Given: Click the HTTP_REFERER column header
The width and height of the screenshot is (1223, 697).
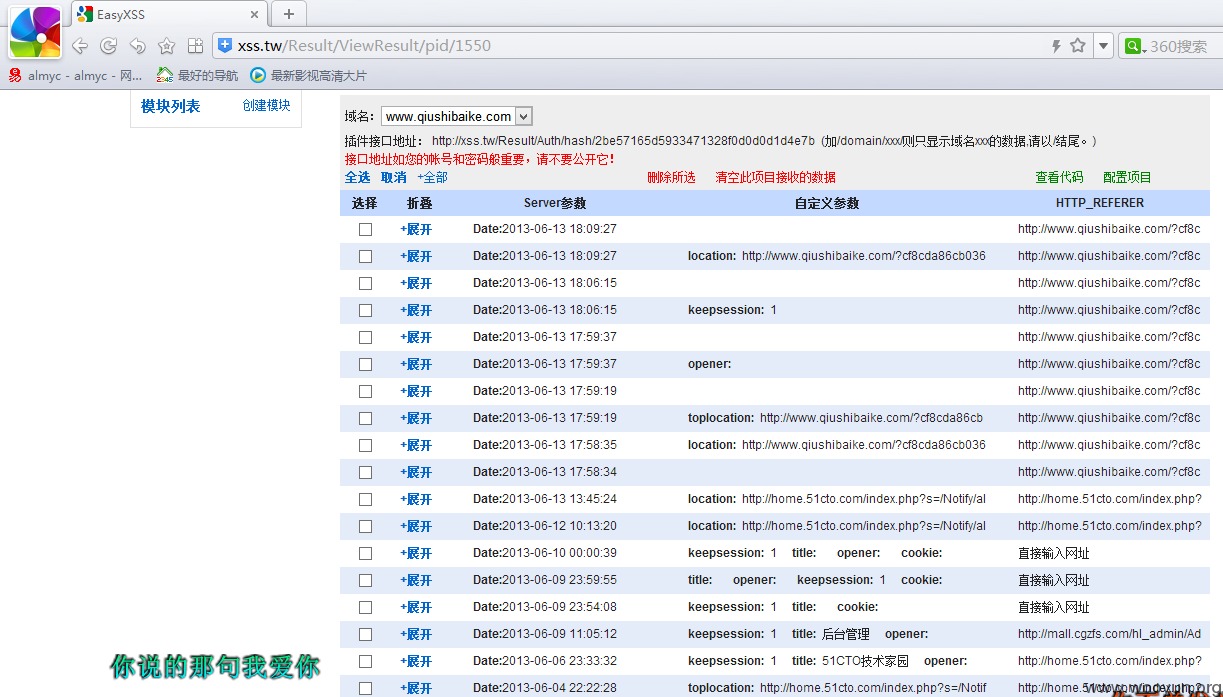Looking at the screenshot, I should [x=1100, y=203].
